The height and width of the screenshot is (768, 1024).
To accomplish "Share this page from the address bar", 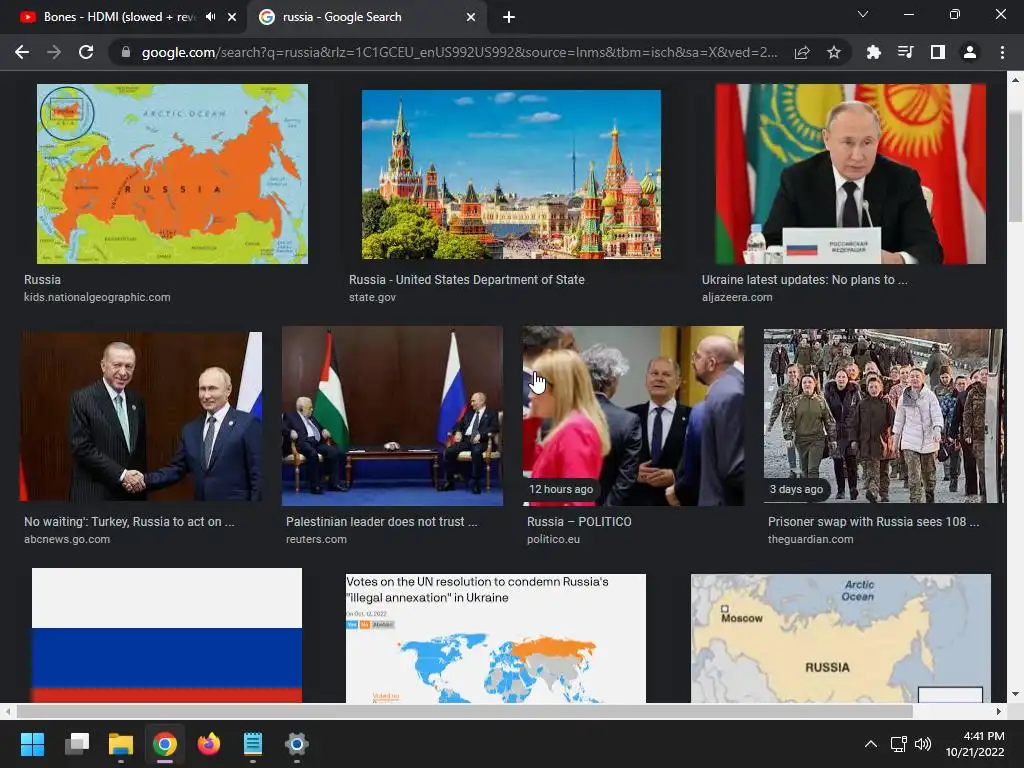I will [802, 52].
